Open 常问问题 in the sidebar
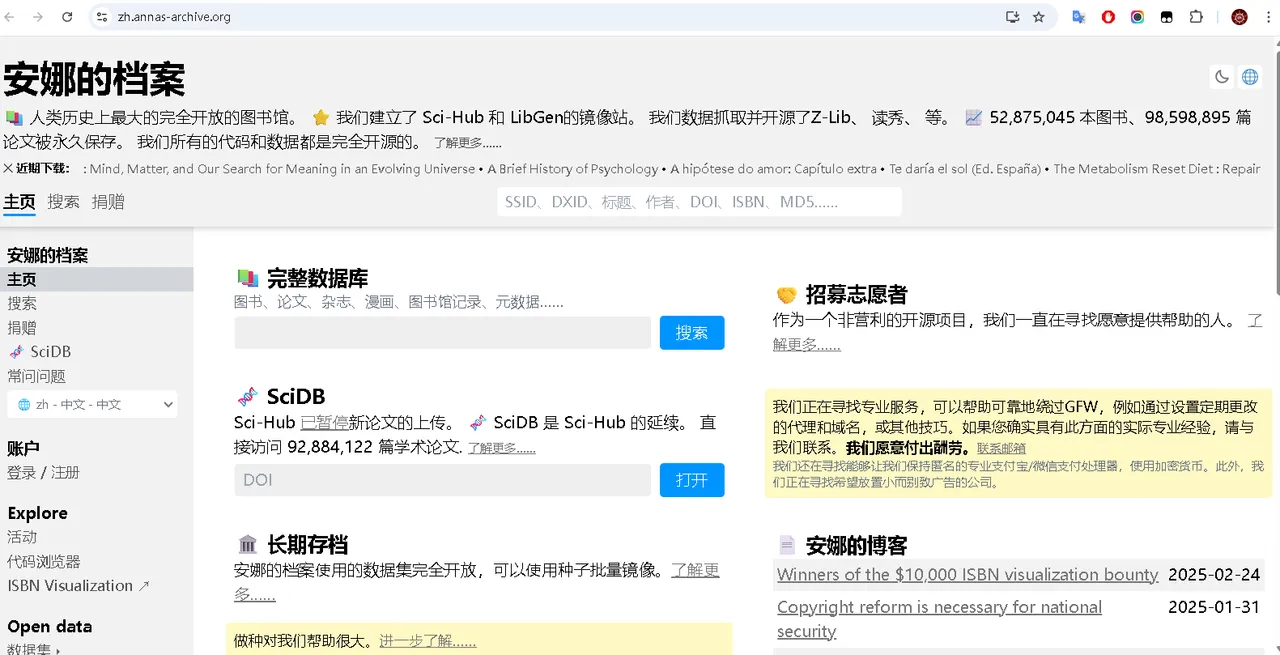Viewport: 1280px width, 655px height. tap(36, 376)
